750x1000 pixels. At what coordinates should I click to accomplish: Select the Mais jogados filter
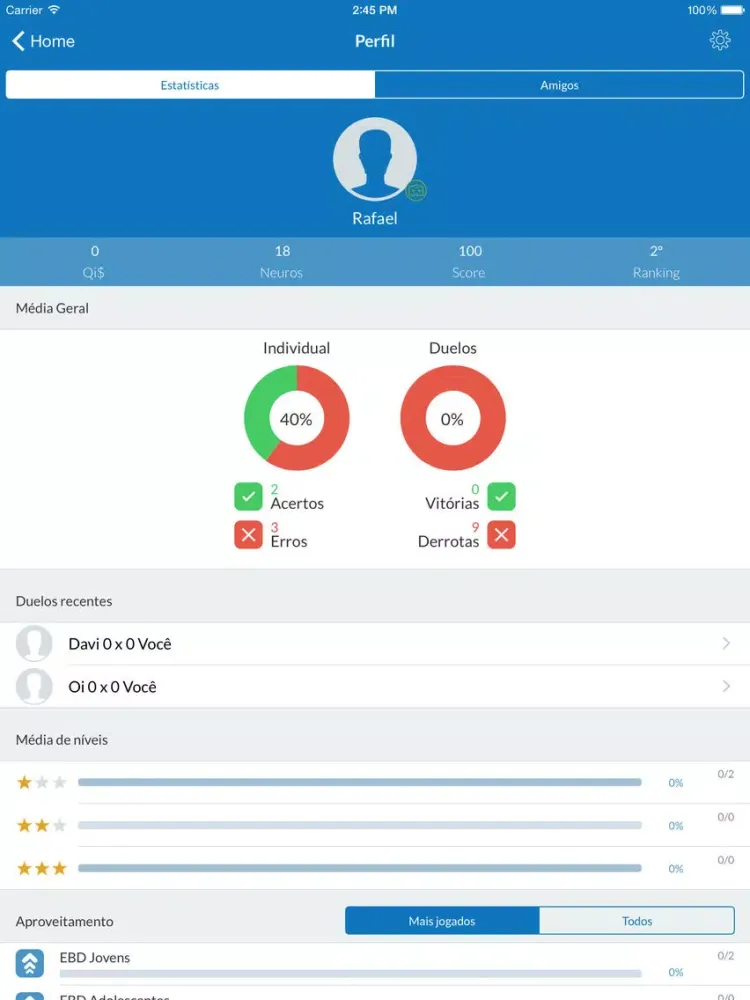[x=442, y=921]
